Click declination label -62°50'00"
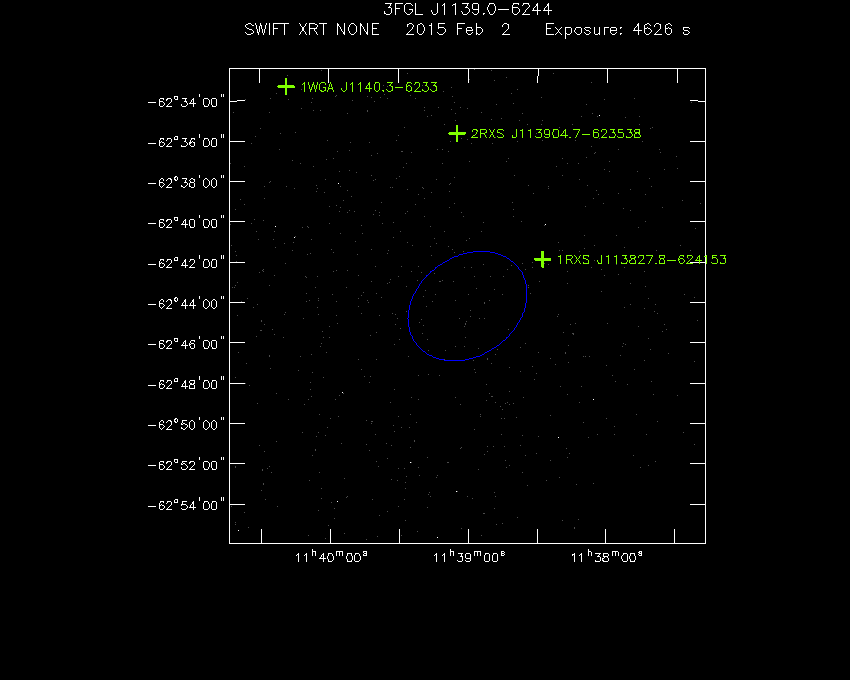Screen dimensions: 850x680 (186, 425)
